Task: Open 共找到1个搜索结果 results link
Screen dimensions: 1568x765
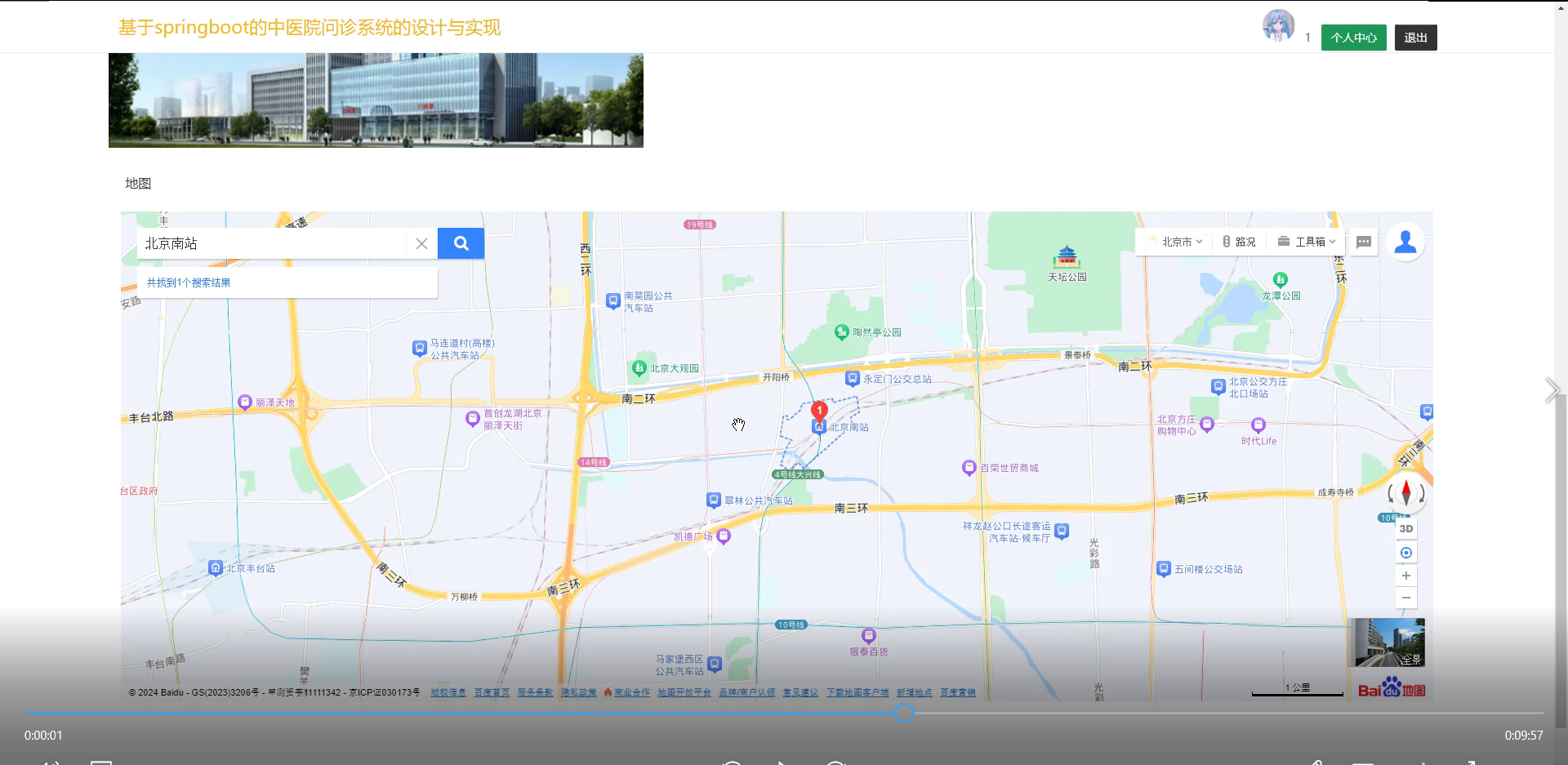Action: (189, 282)
